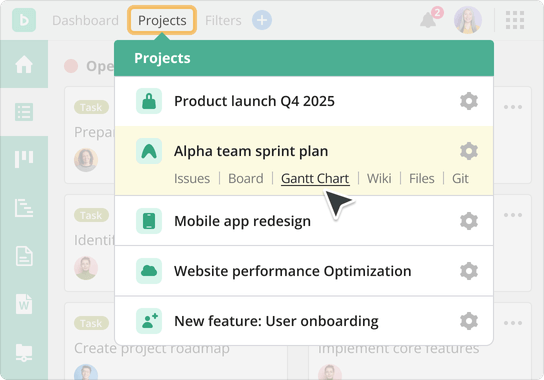This screenshot has width=544, height=380.
Task: Click the User onboarding add-user icon
Action: click(149, 321)
